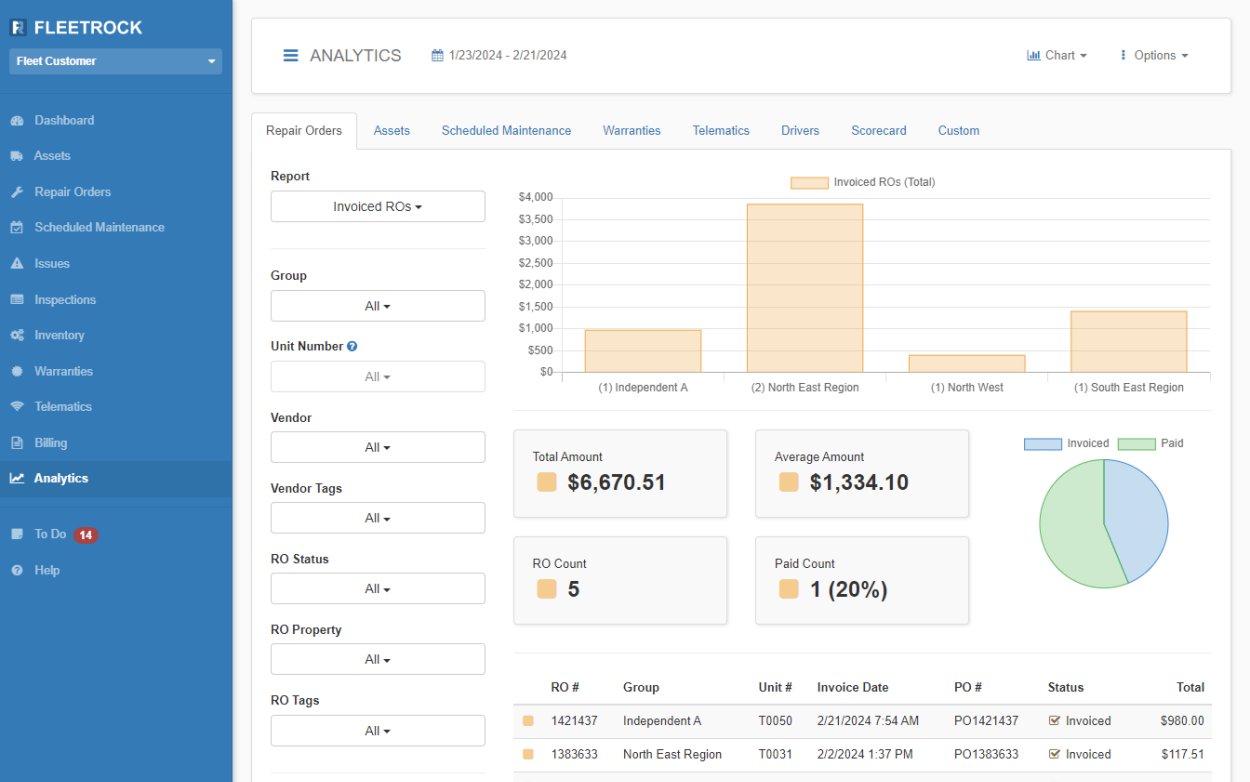Click the Unit Number help question icon
1250x782 pixels.
click(x=352, y=347)
